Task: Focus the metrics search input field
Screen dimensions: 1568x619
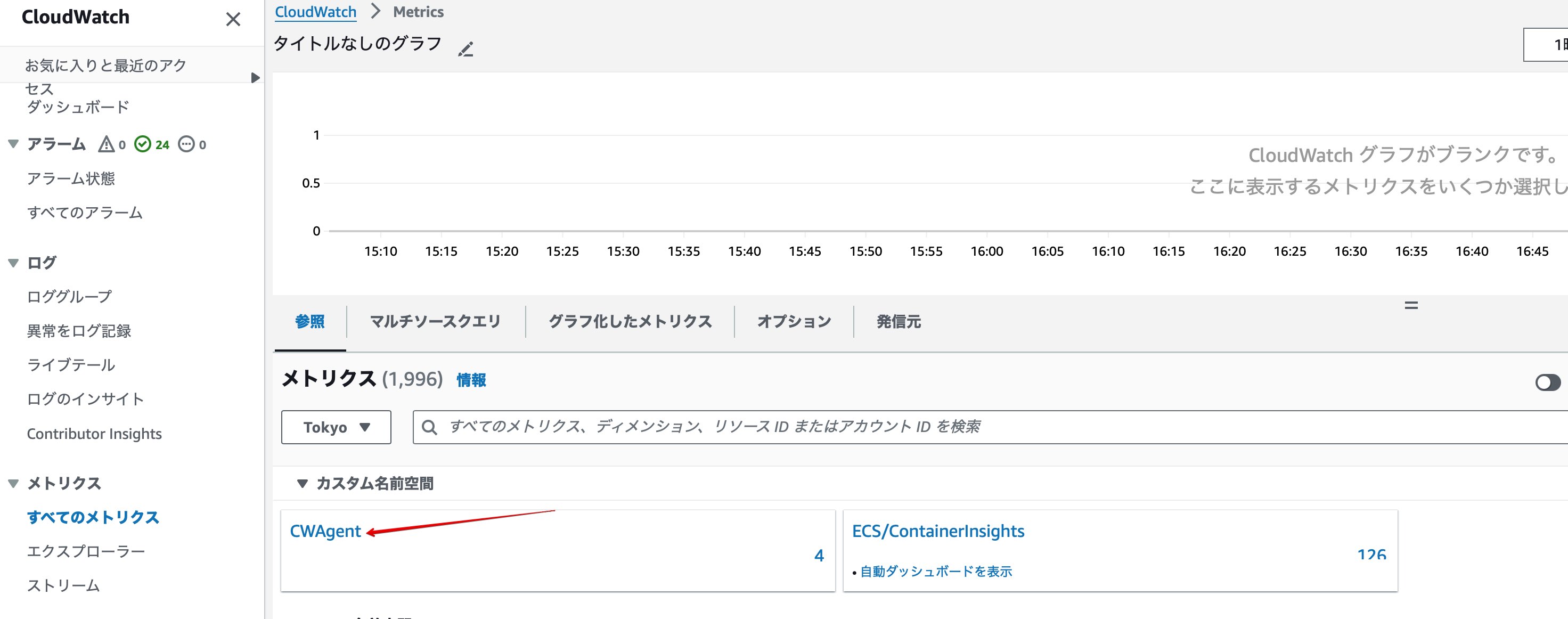Action: [990, 427]
